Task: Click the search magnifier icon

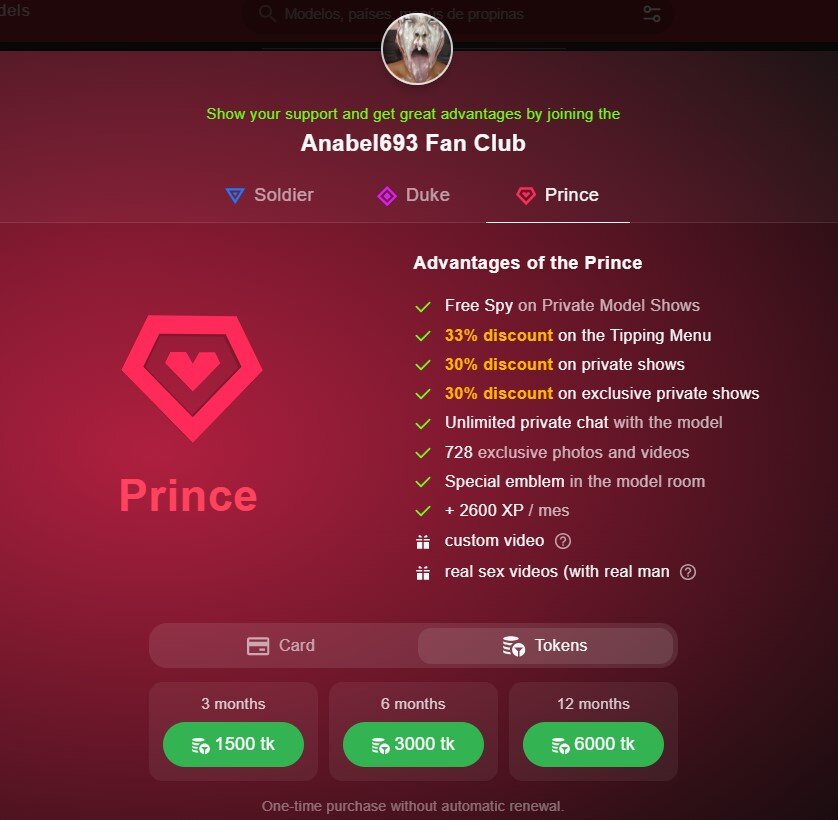Action: tap(267, 14)
